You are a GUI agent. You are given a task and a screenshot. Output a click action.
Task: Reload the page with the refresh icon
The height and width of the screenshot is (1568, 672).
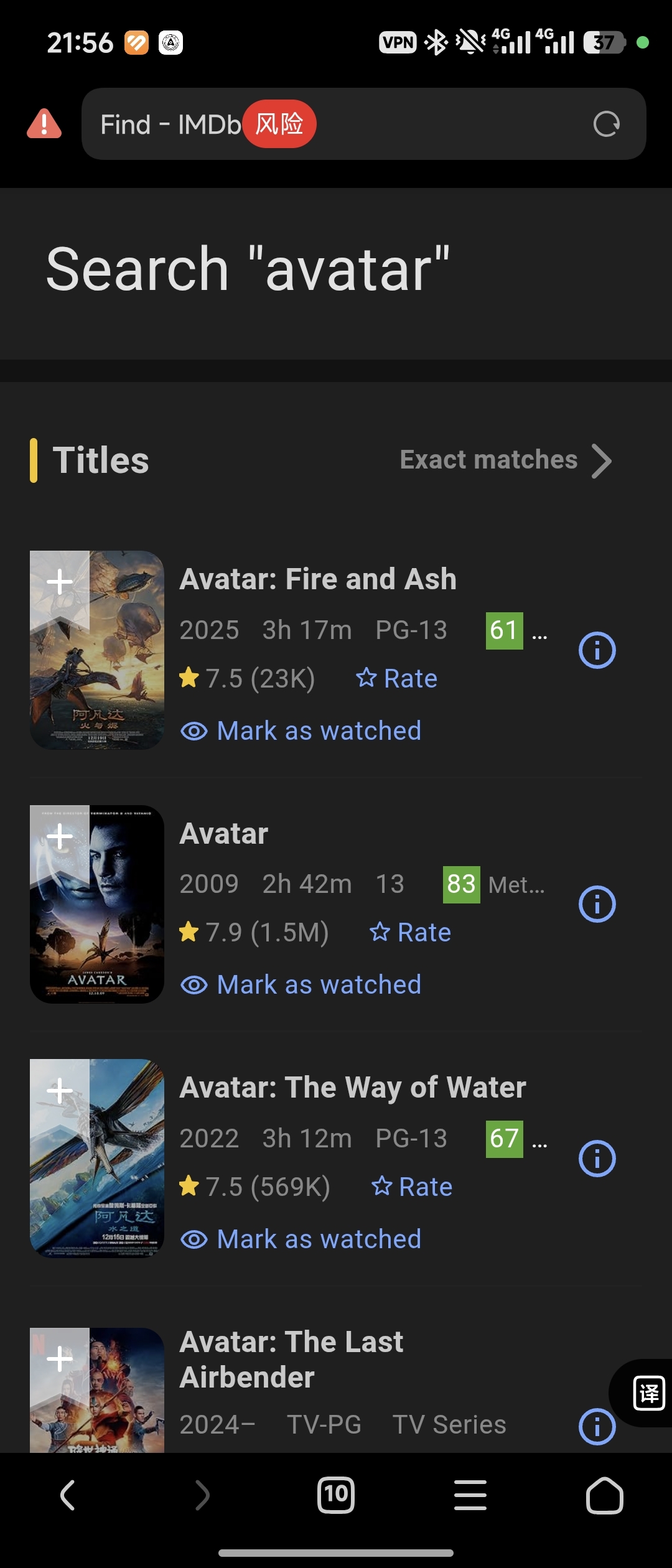click(606, 124)
